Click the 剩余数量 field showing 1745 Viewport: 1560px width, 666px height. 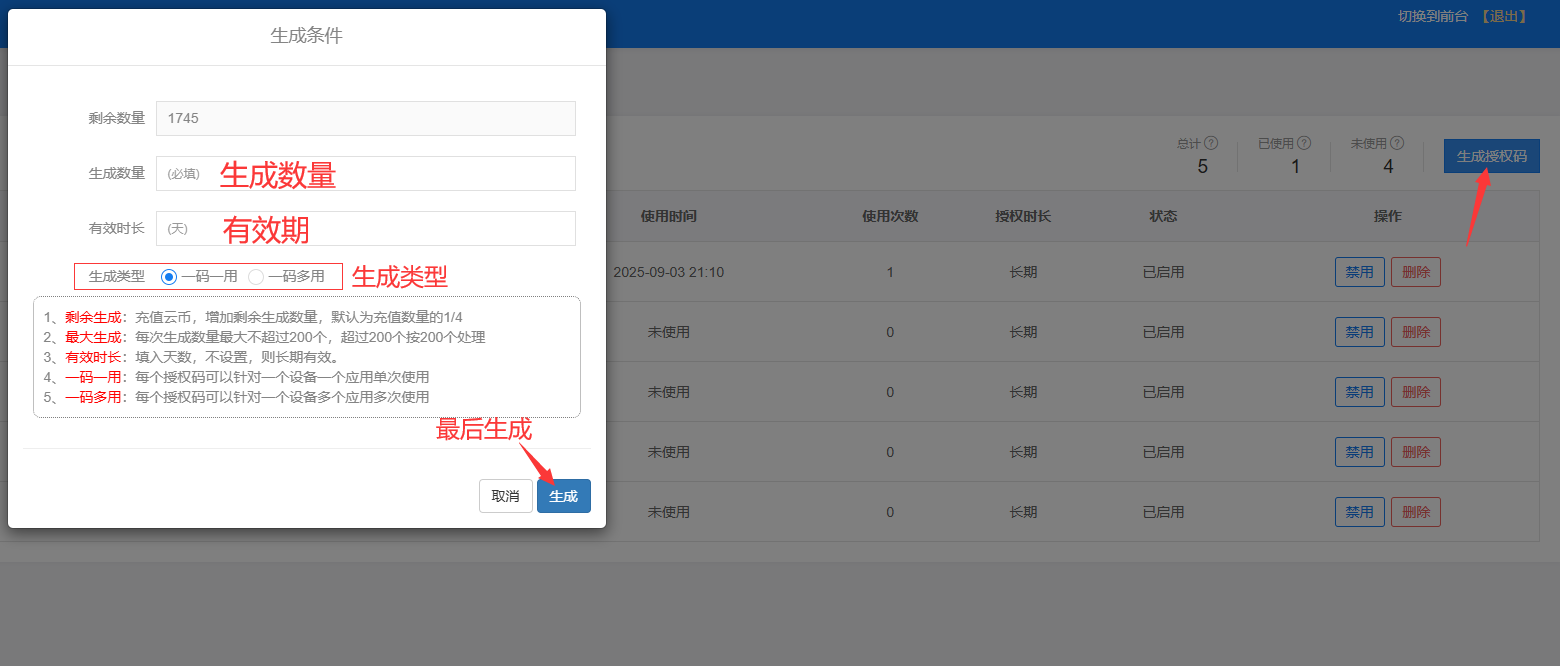[x=366, y=118]
